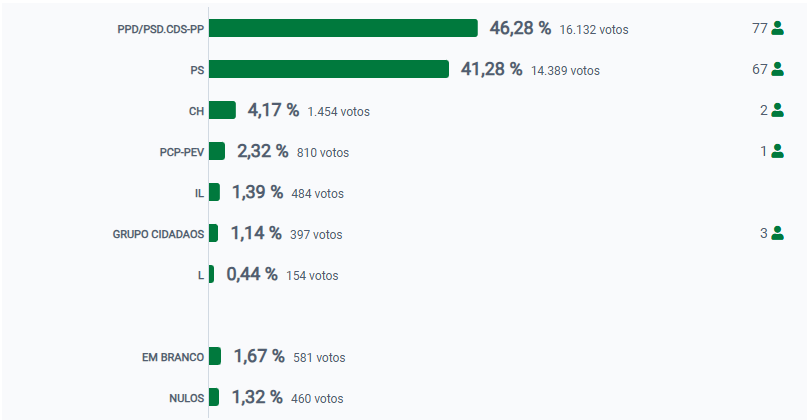
Task: Click the GRUPO CIDADAOS row person icon
Action: (777, 233)
